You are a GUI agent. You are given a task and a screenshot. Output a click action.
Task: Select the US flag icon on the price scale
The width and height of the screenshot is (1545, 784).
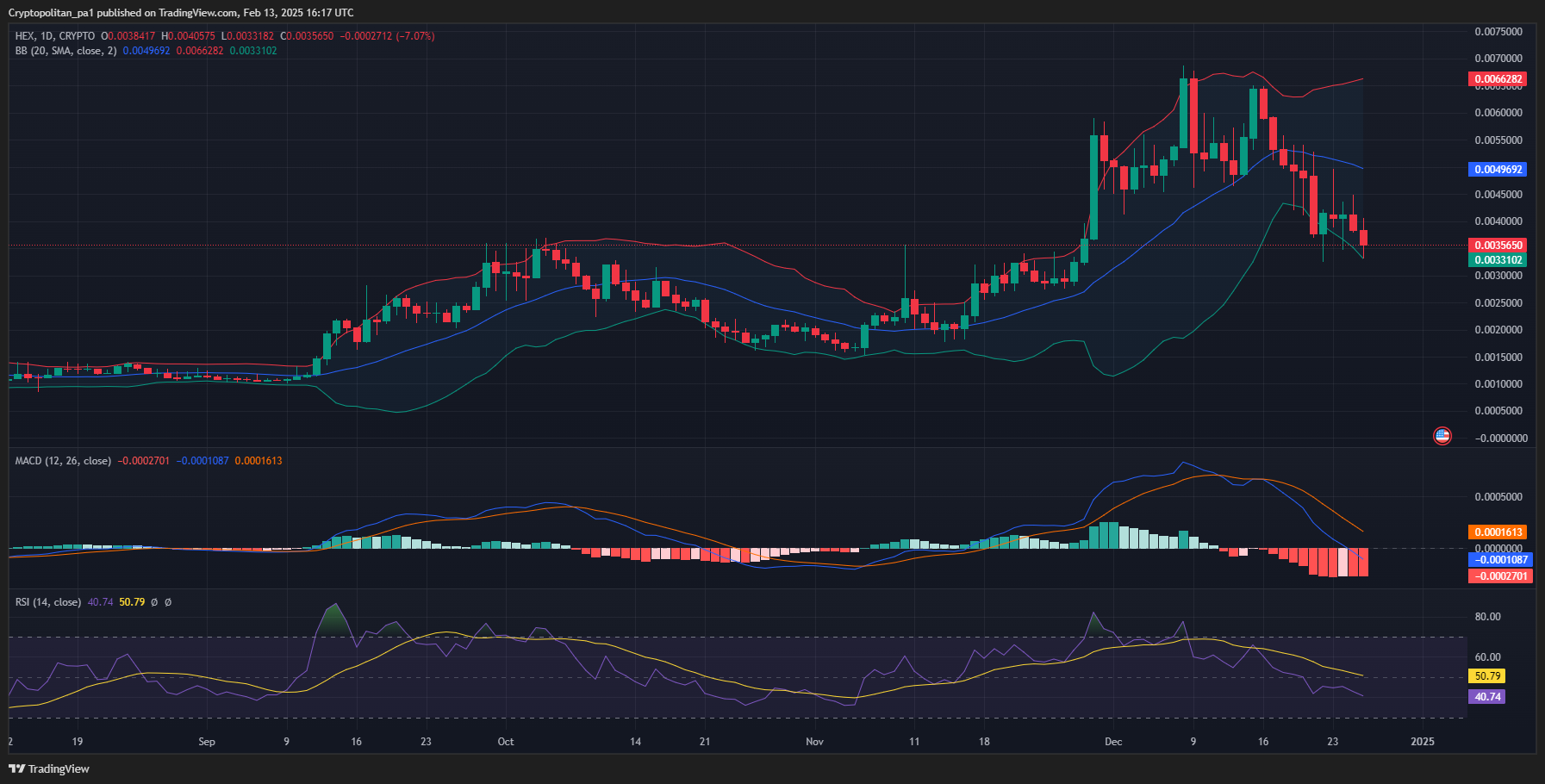click(x=1443, y=436)
